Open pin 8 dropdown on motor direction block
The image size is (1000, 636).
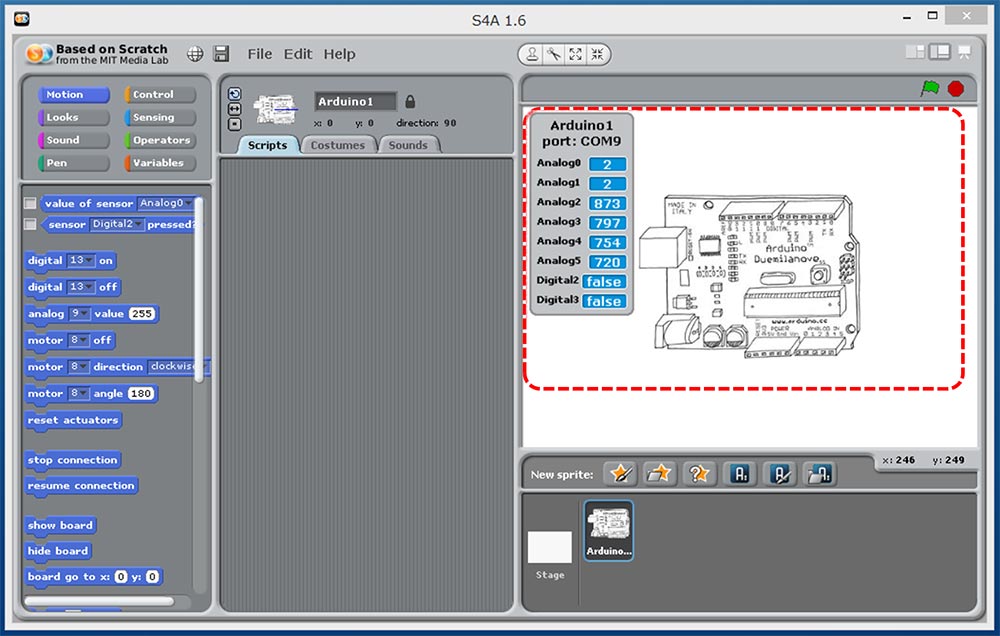(x=78, y=367)
